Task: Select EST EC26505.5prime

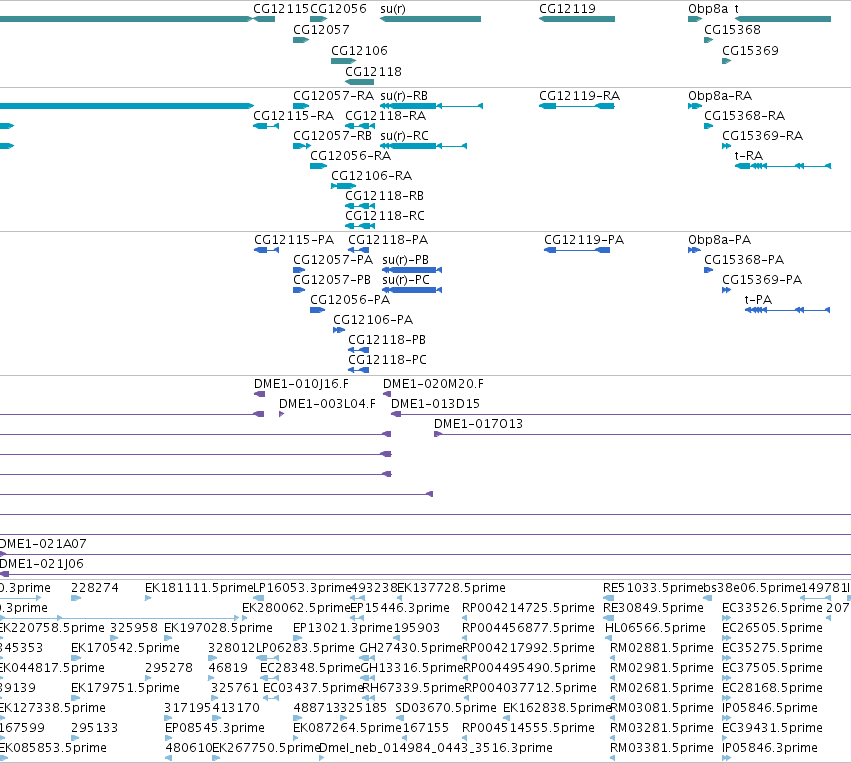Action: pyautogui.click(x=772, y=629)
